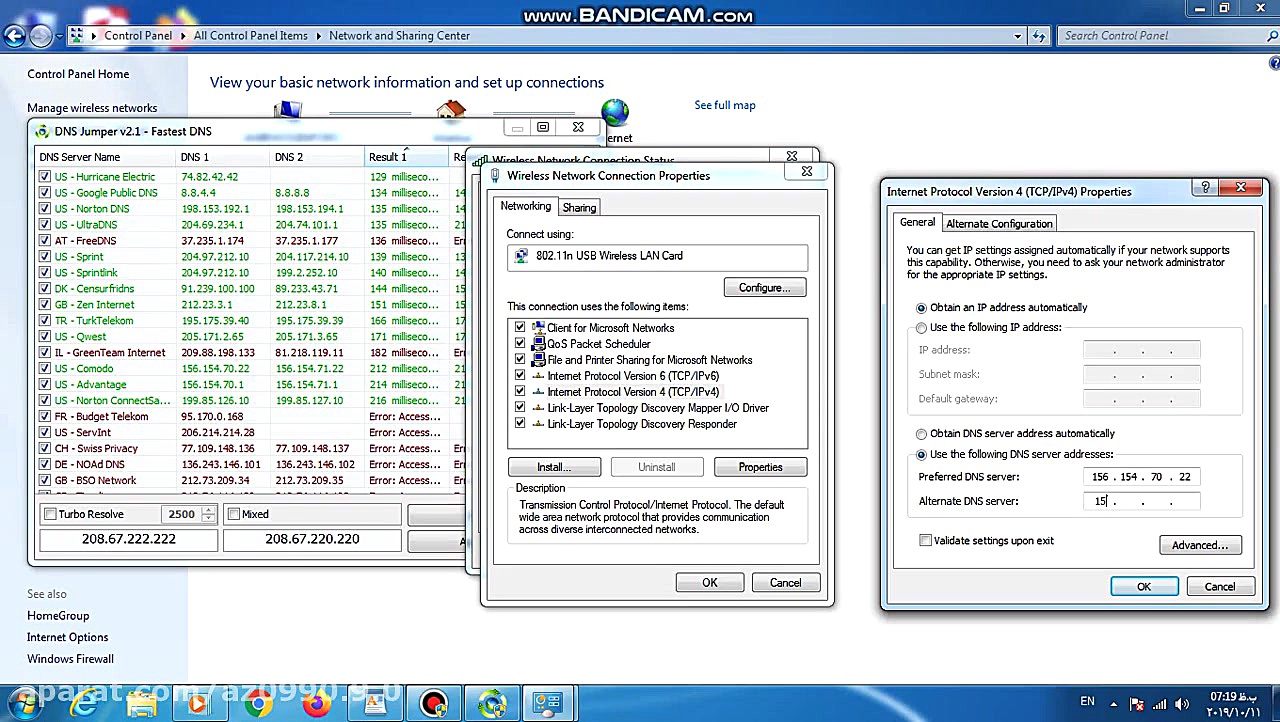Click 802.11n USB Wireless LAN adapter icon
The image size is (1280, 722).
pos(521,256)
